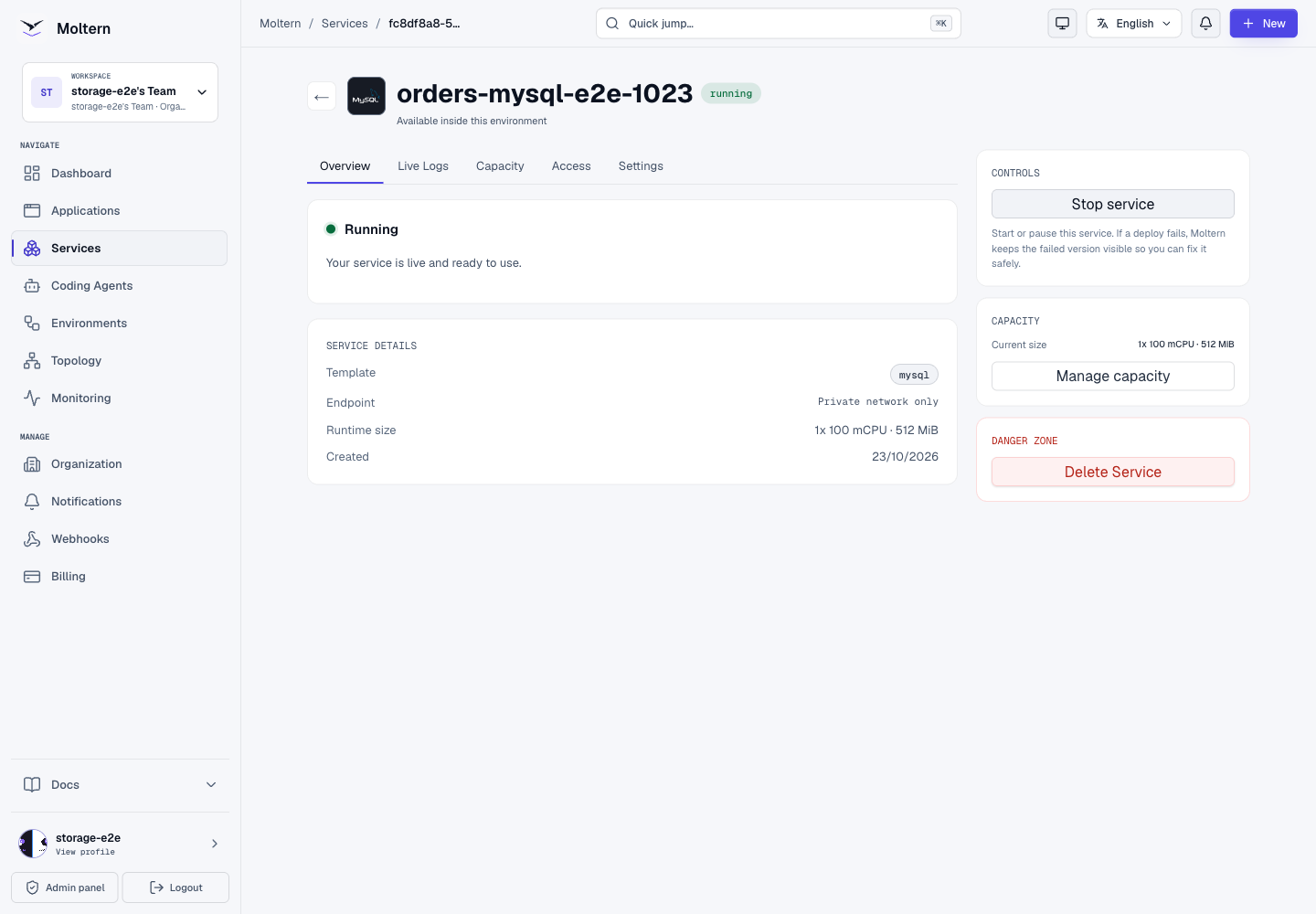Click the Stop service button
The image size is (1316, 914).
[x=1112, y=204]
